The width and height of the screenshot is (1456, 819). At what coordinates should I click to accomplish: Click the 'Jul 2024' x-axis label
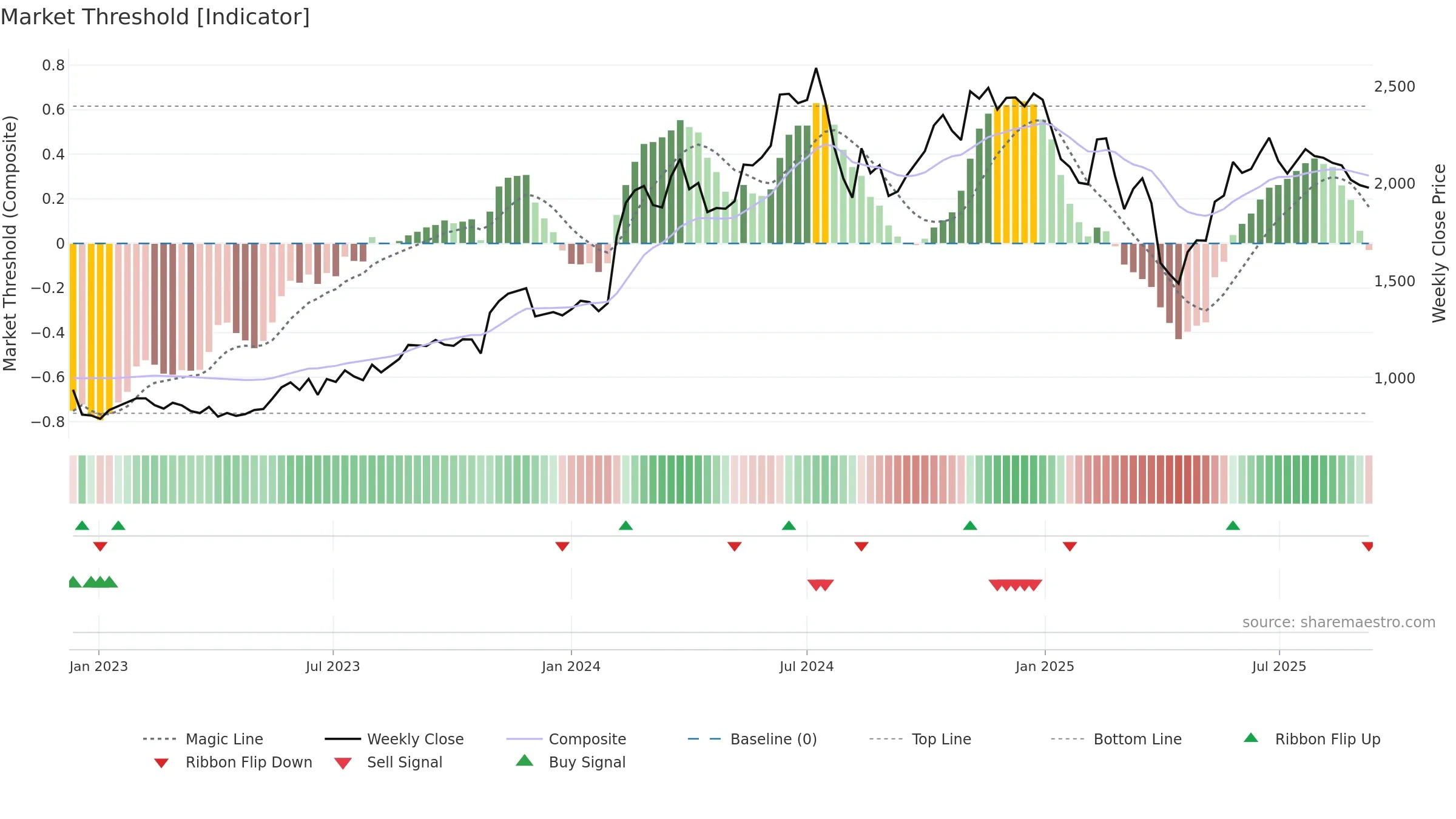(807, 666)
